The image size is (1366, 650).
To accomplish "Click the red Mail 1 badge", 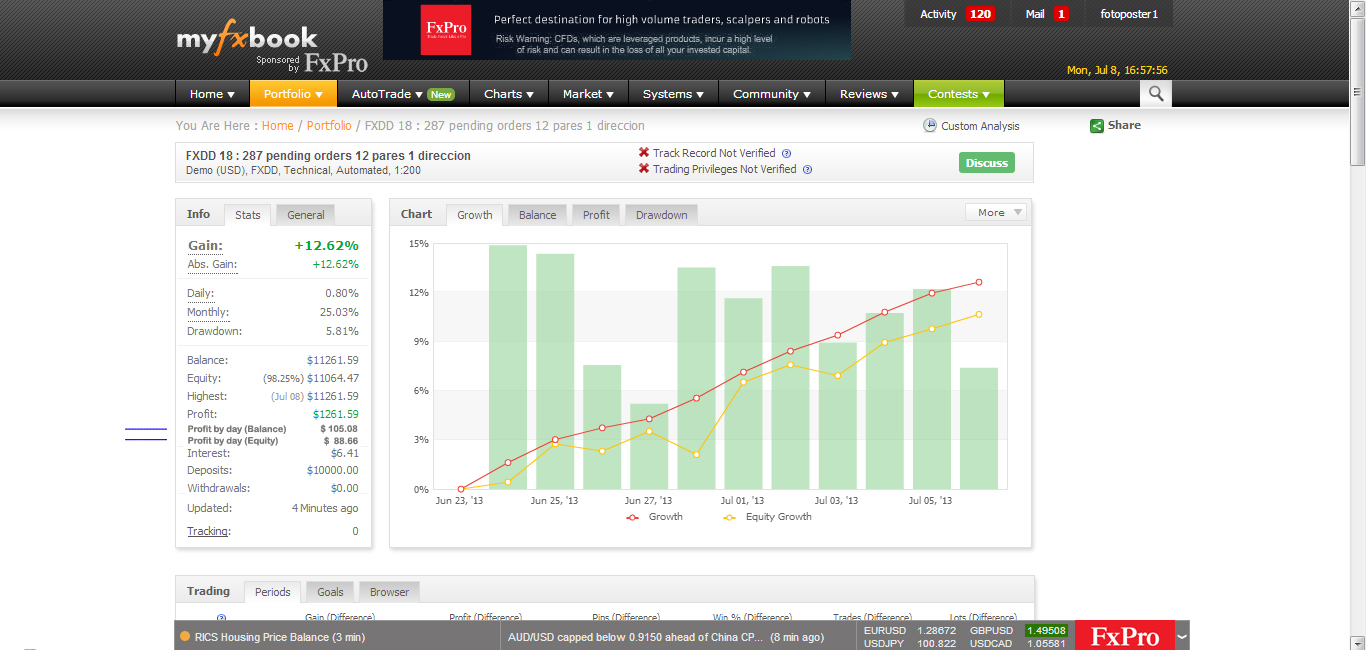I will (x=1061, y=14).
